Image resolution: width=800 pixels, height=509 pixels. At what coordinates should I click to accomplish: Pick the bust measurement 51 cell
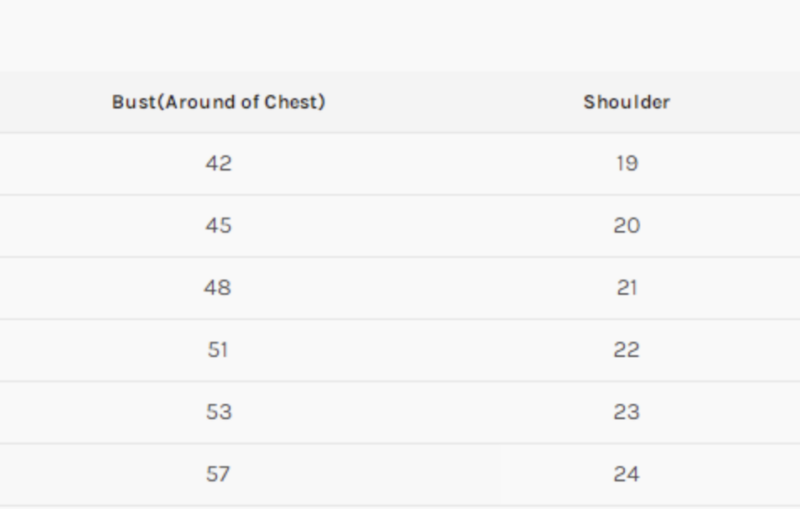pos(218,350)
